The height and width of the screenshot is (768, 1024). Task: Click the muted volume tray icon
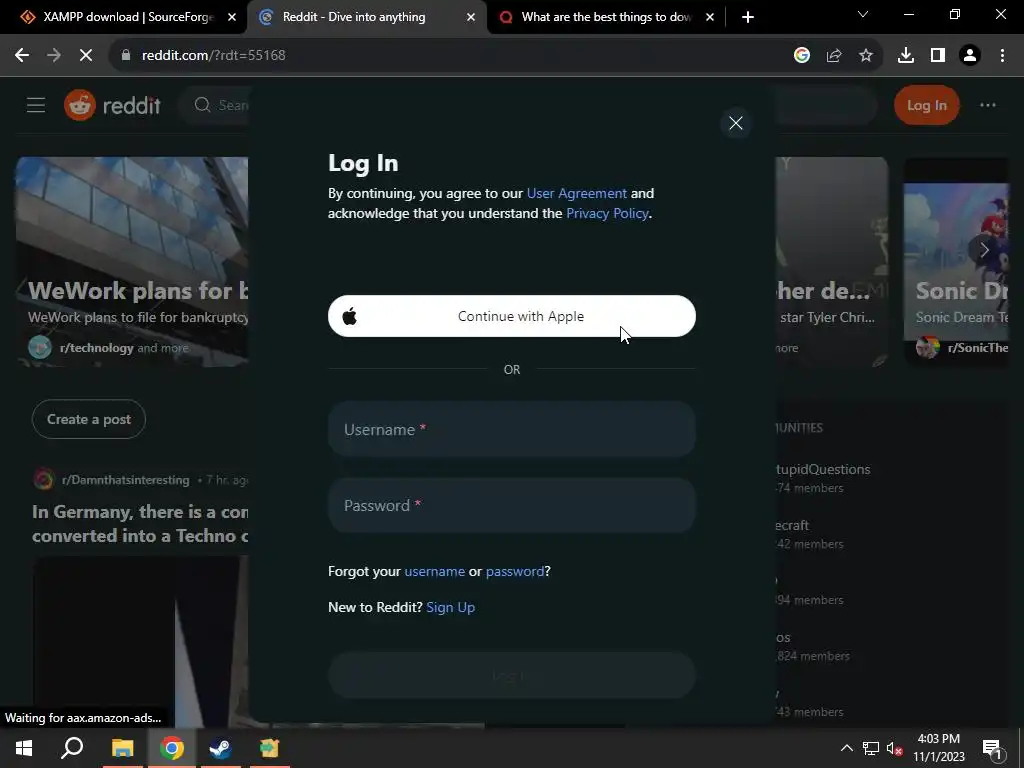(x=894, y=749)
